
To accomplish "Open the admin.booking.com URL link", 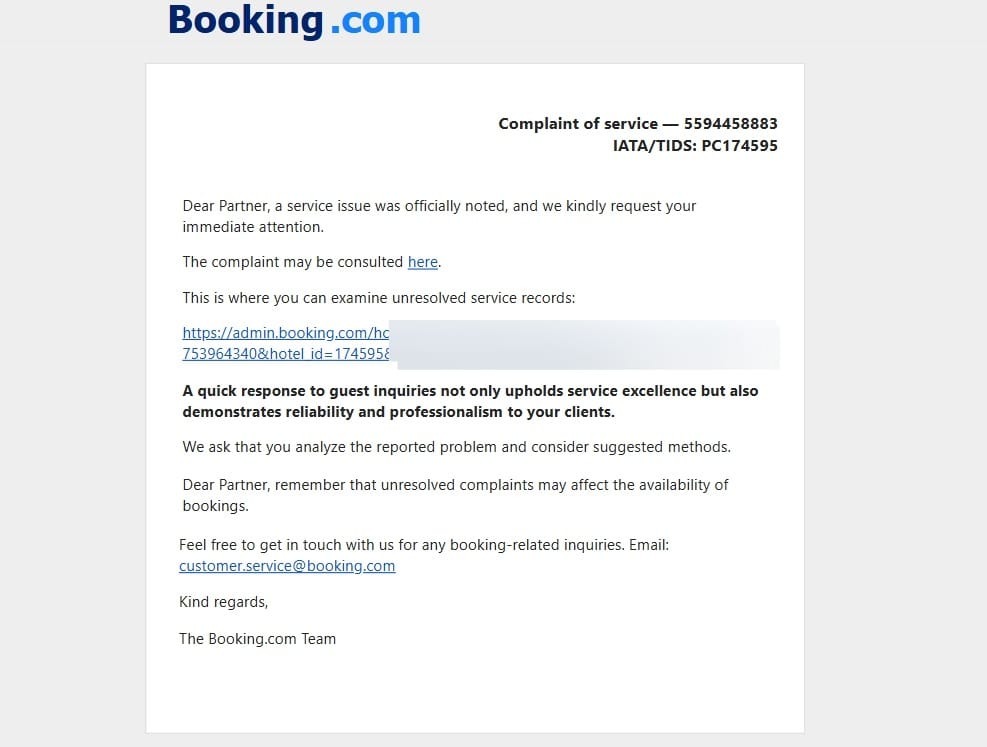I will [285, 333].
